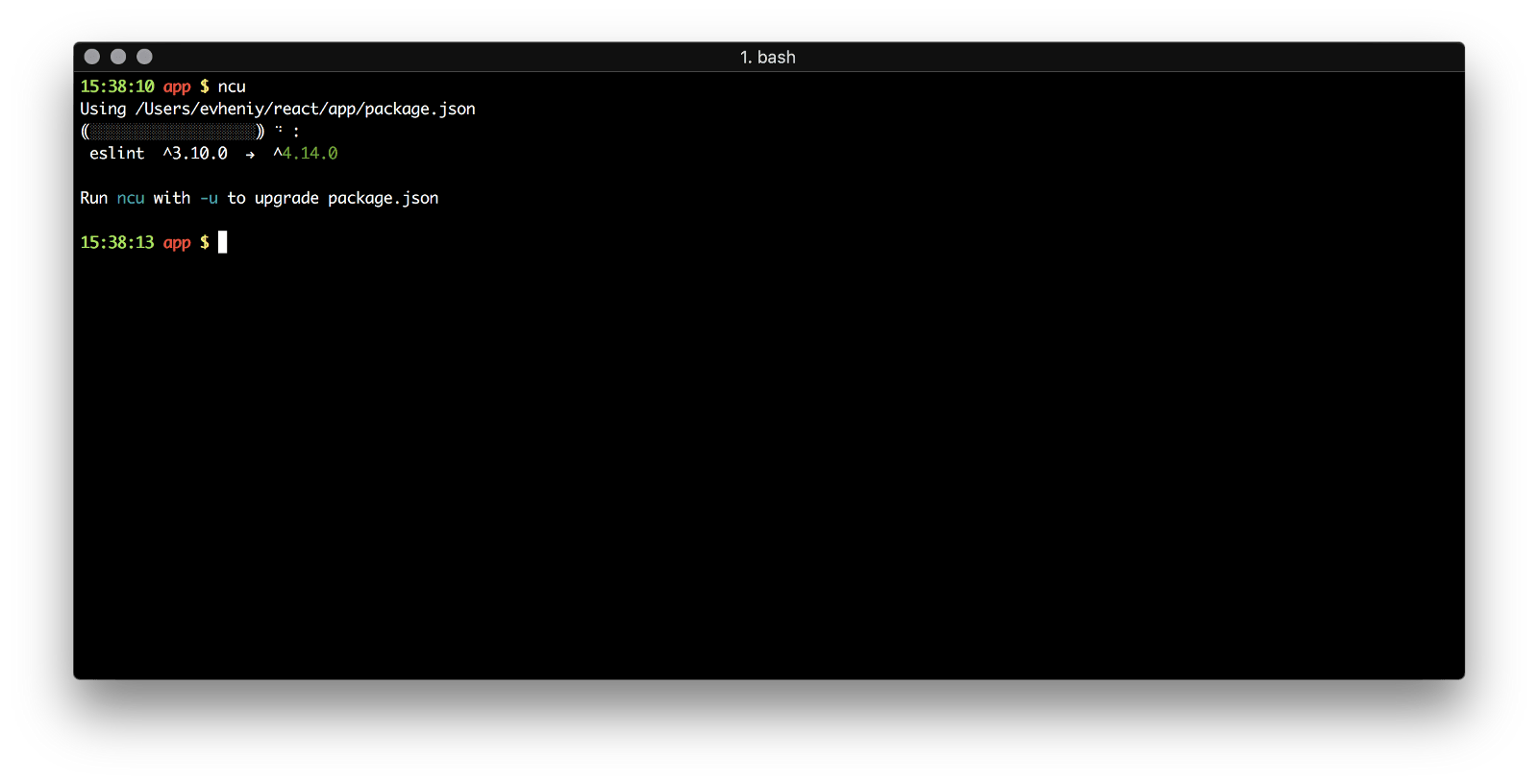Click the third gray window button (zoom)

point(144,57)
